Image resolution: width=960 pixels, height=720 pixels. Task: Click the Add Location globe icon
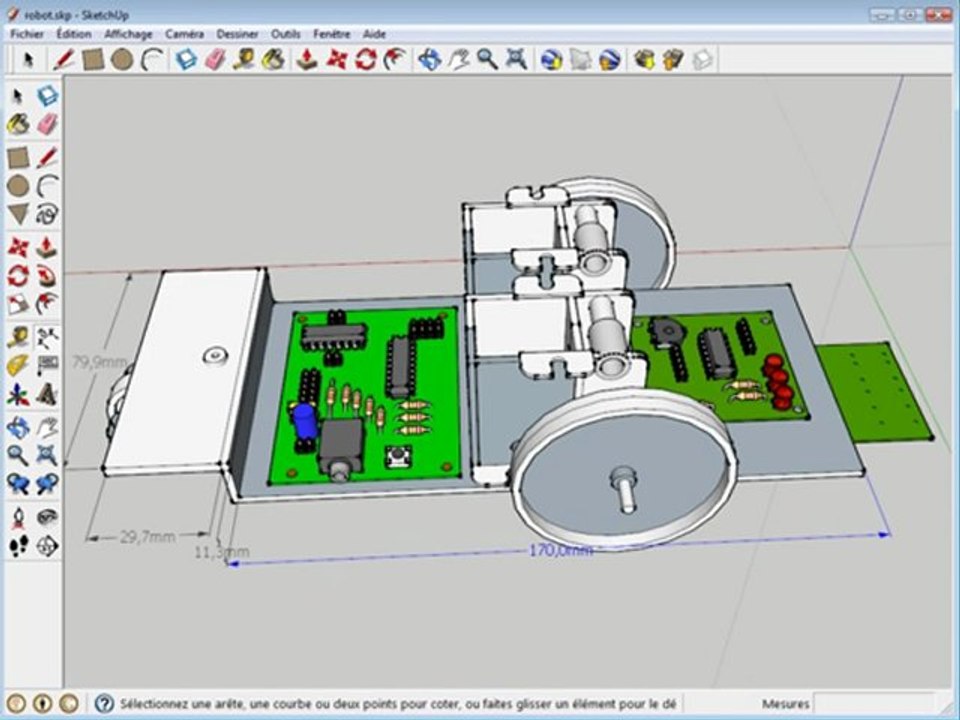[x=551, y=60]
